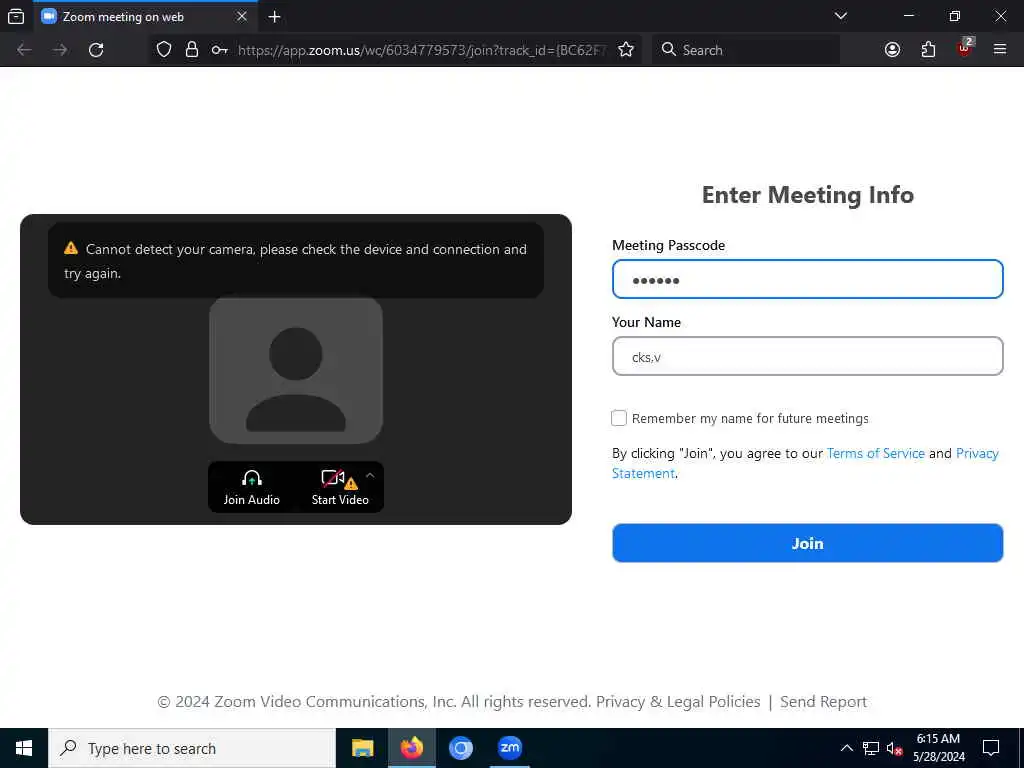Click the Zoom app taskbar icon

pos(509,748)
